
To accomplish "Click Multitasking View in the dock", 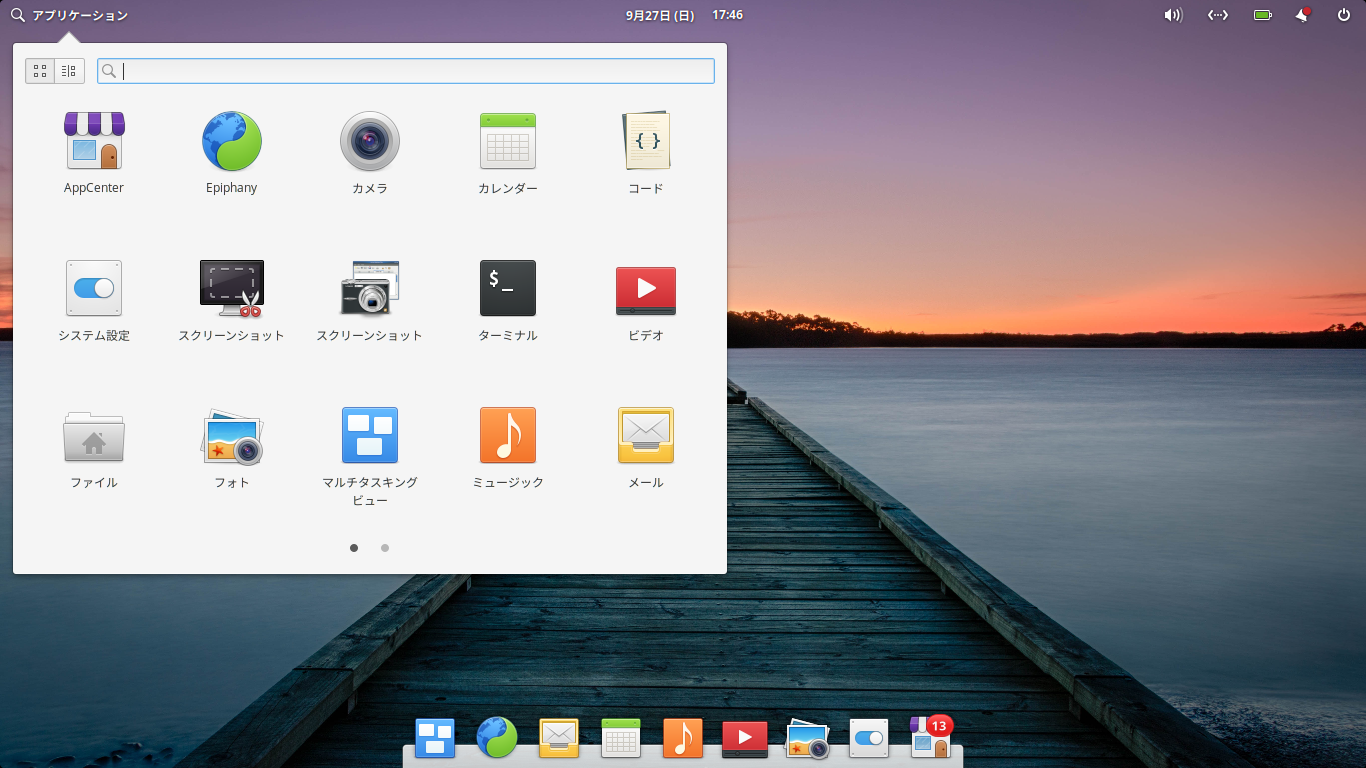I will pyautogui.click(x=435, y=738).
